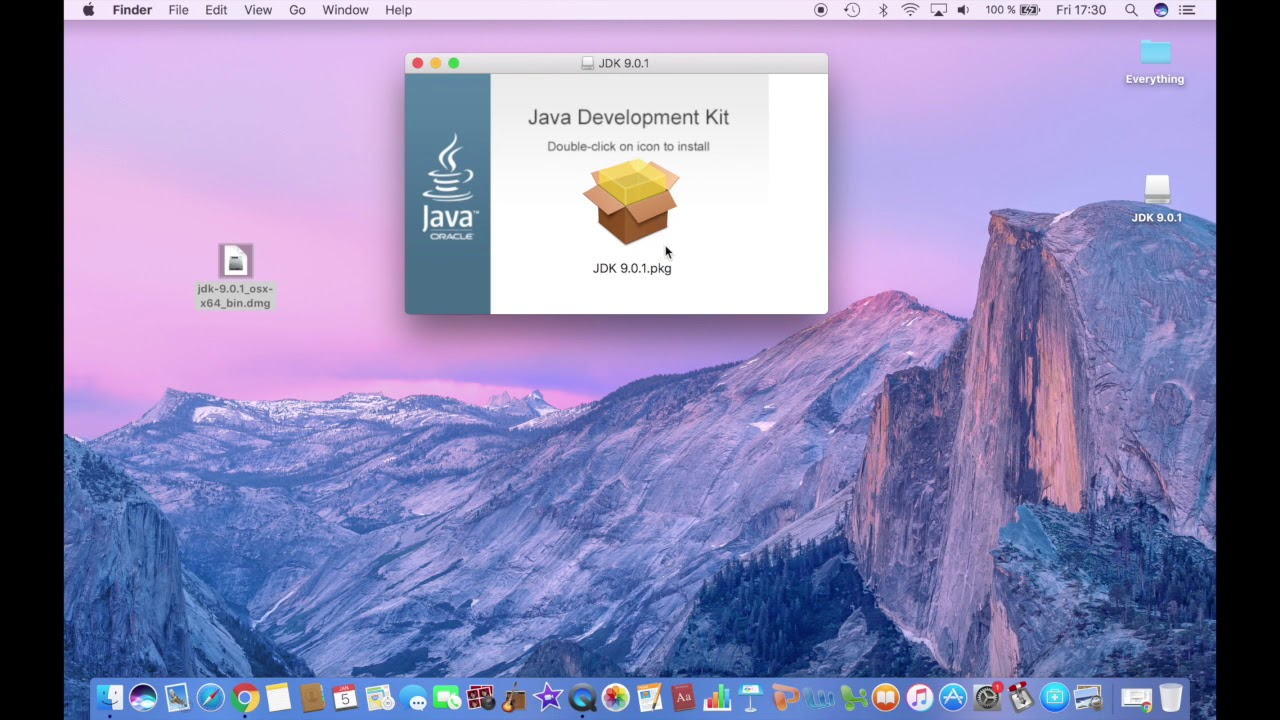Open Keynote from the Dock
1280x720 pixels.
750,697
